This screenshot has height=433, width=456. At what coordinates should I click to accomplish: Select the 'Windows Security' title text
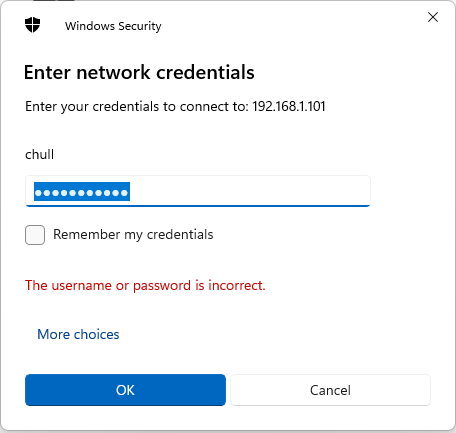113,26
